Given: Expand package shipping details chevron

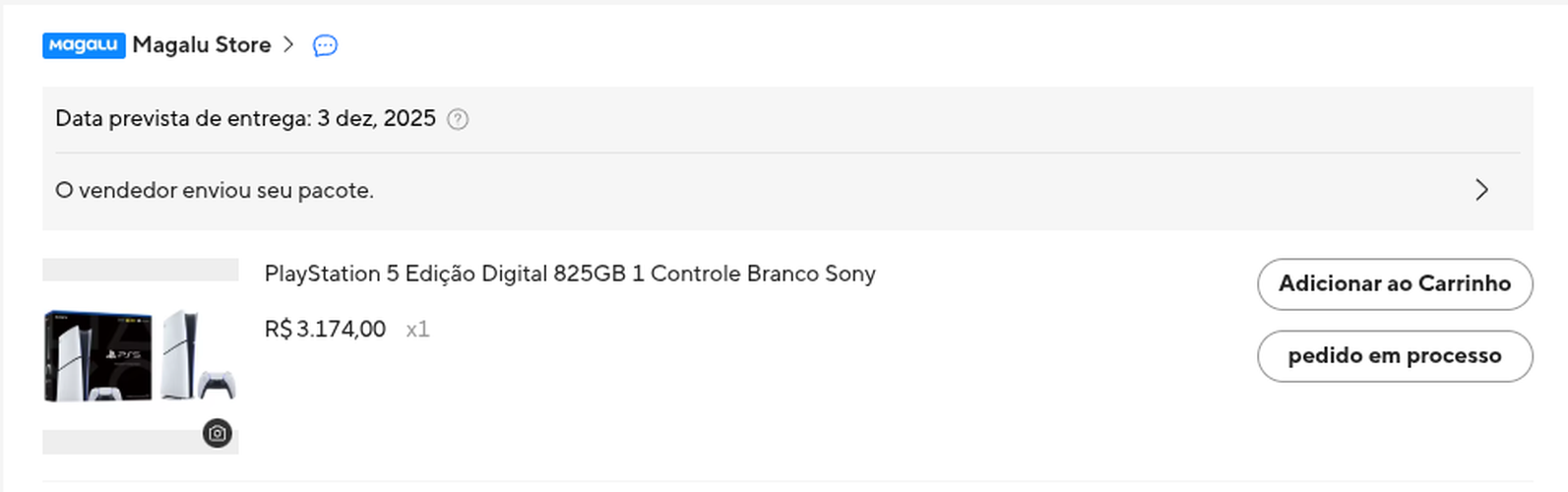Looking at the screenshot, I should 1481,190.
